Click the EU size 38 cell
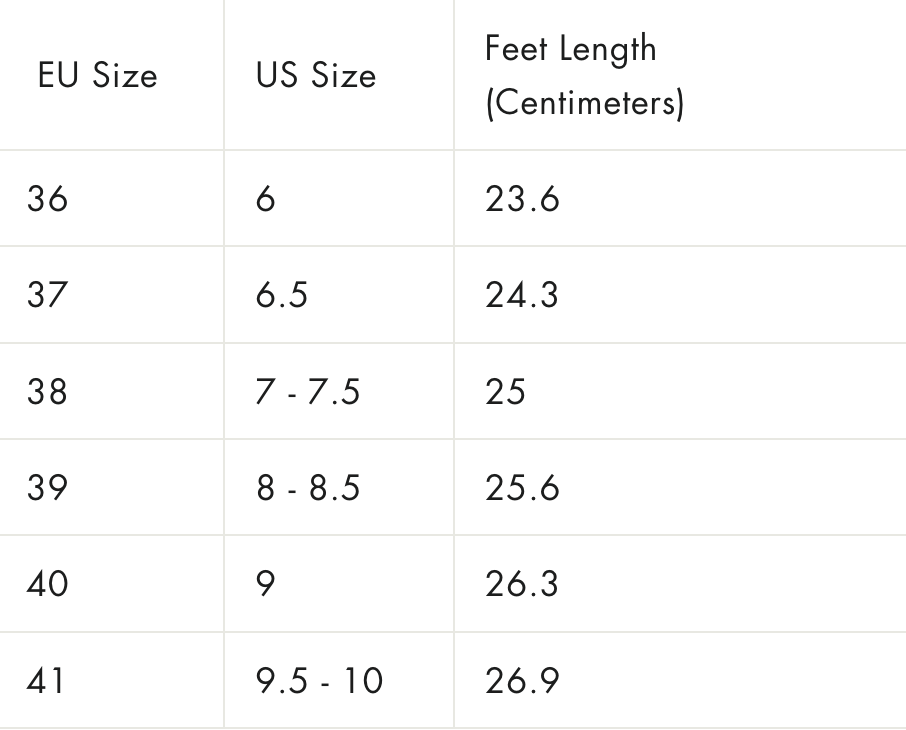 48,391
